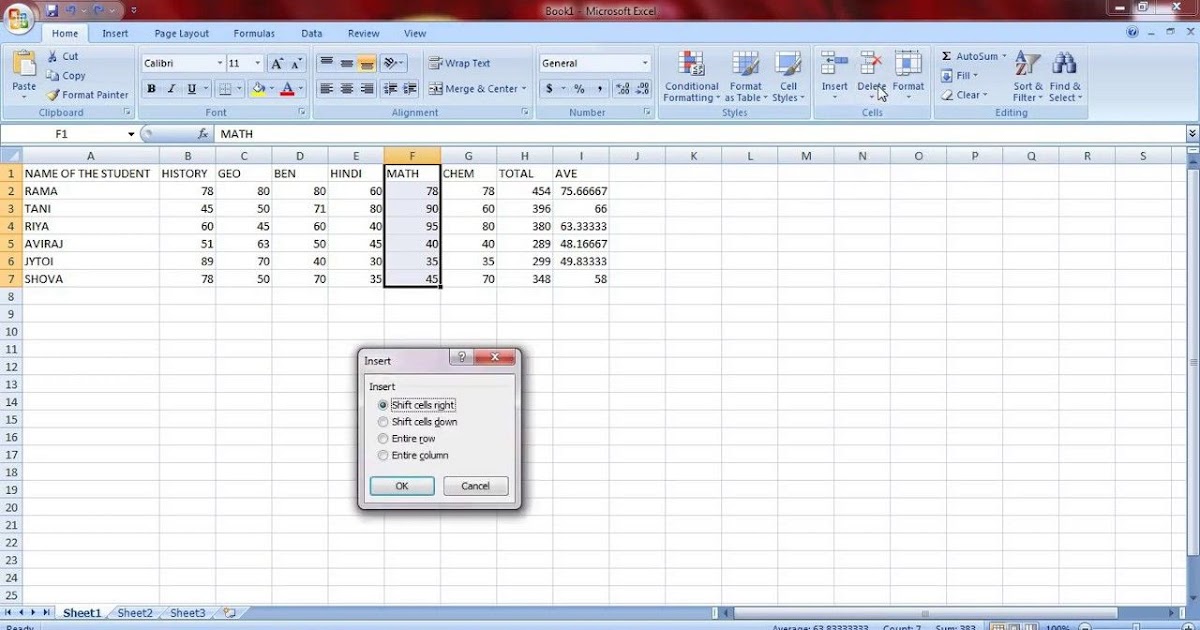The height and width of the screenshot is (630, 1200).
Task: Toggle Bold formatting
Action: (151, 89)
